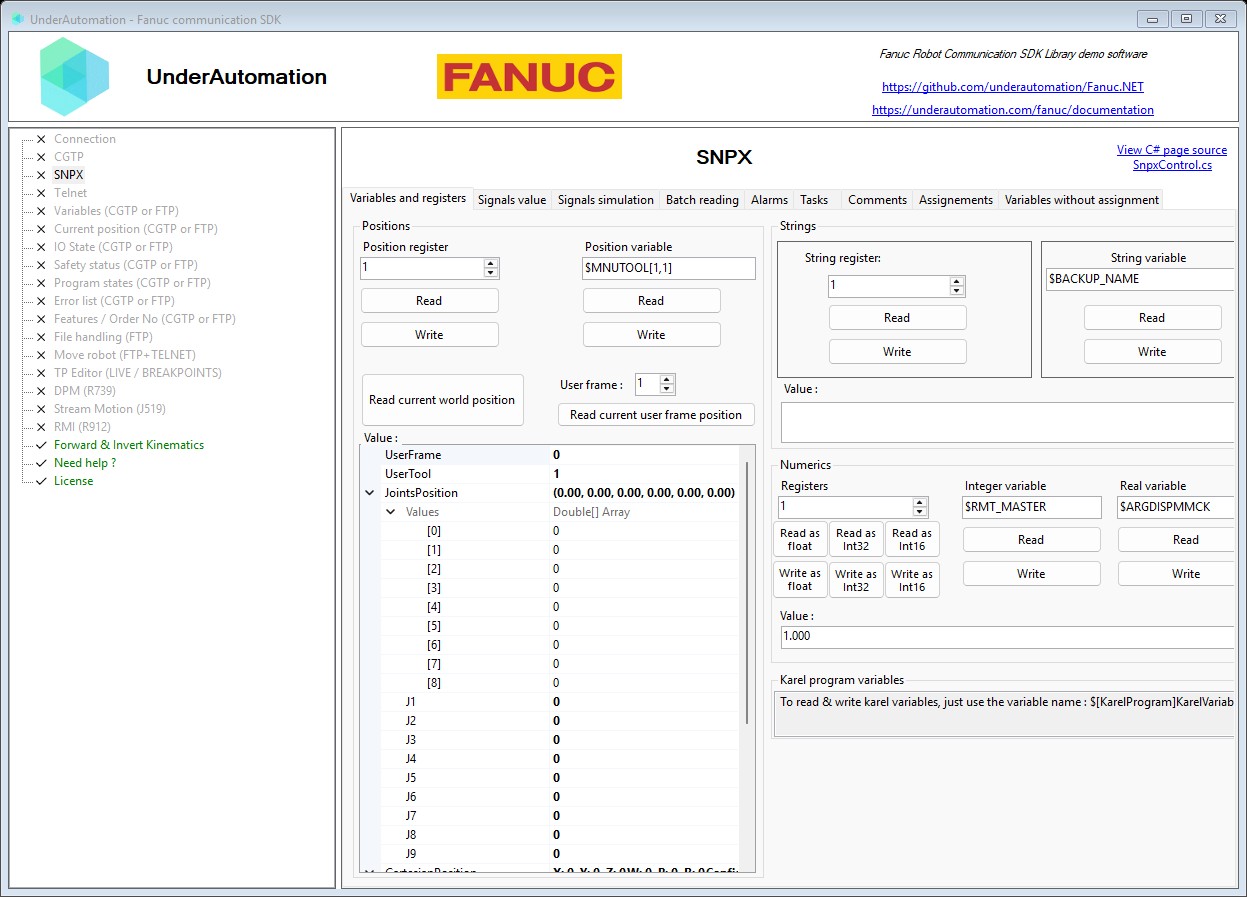Open the Tasks tab
This screenshot has height=897, width=1247.
(814, 200)
